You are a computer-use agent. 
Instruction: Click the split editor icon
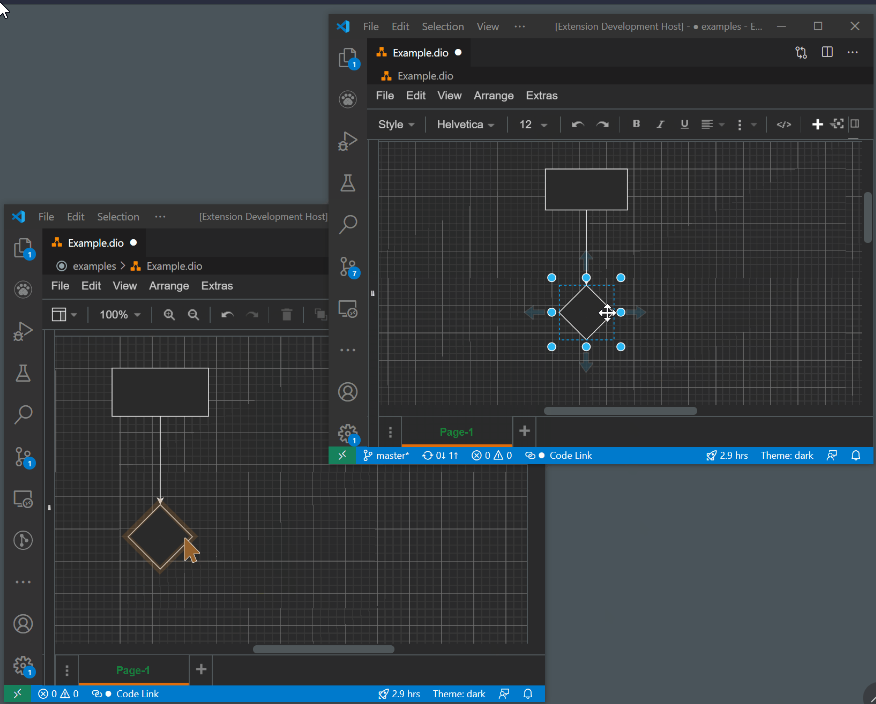(827, 52)
